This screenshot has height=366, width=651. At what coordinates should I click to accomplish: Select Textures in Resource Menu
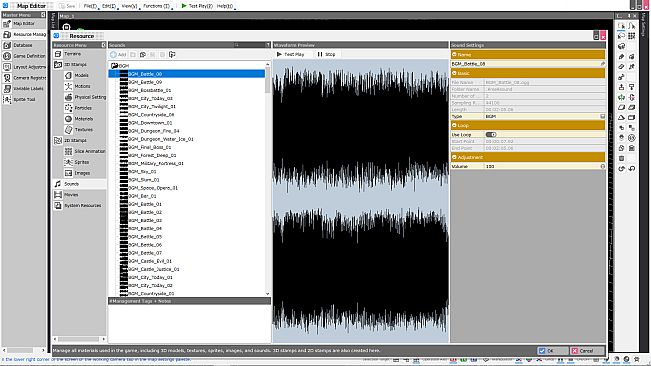coord(84,129)
